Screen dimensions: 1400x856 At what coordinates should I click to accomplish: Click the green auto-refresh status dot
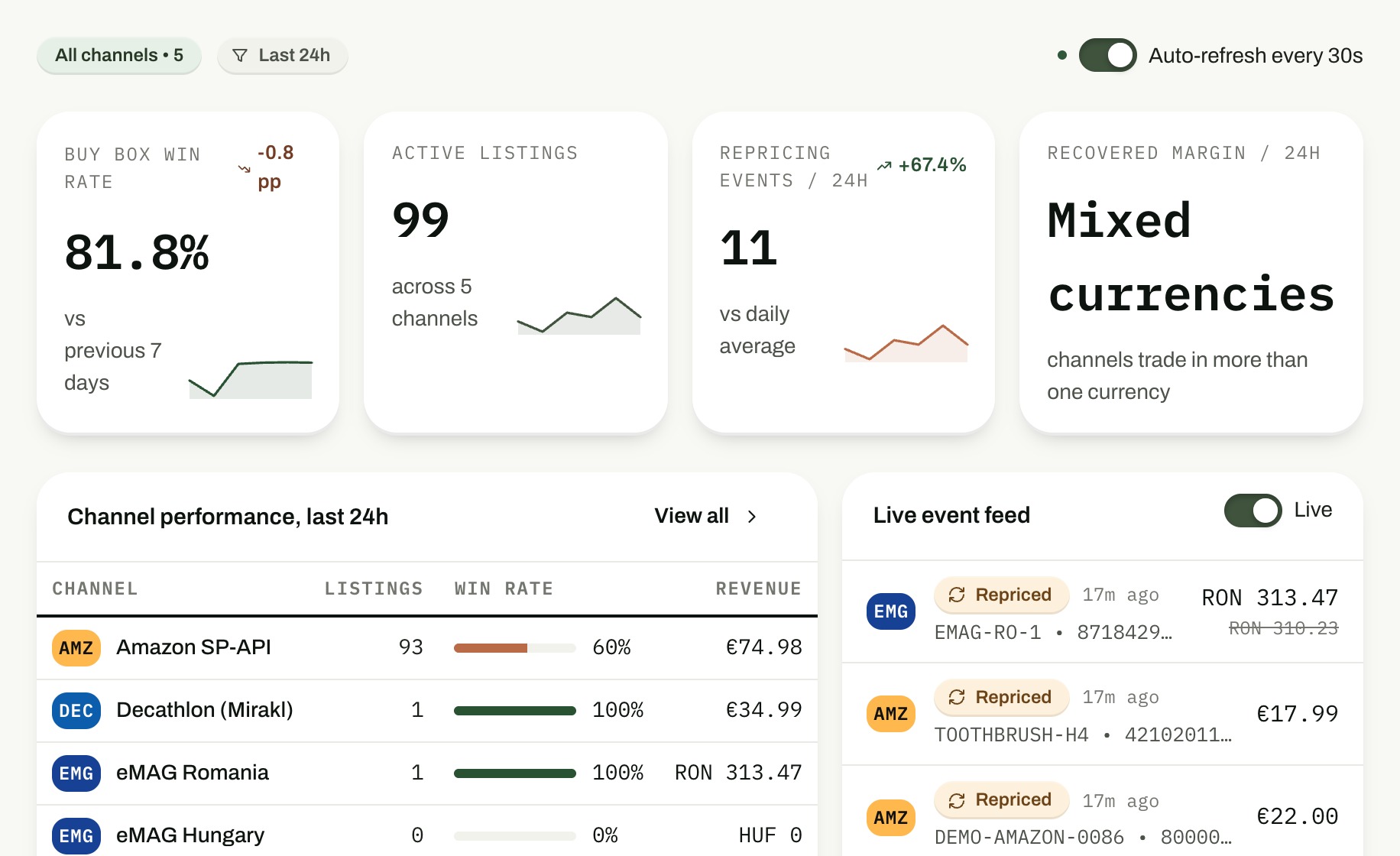1061,55
